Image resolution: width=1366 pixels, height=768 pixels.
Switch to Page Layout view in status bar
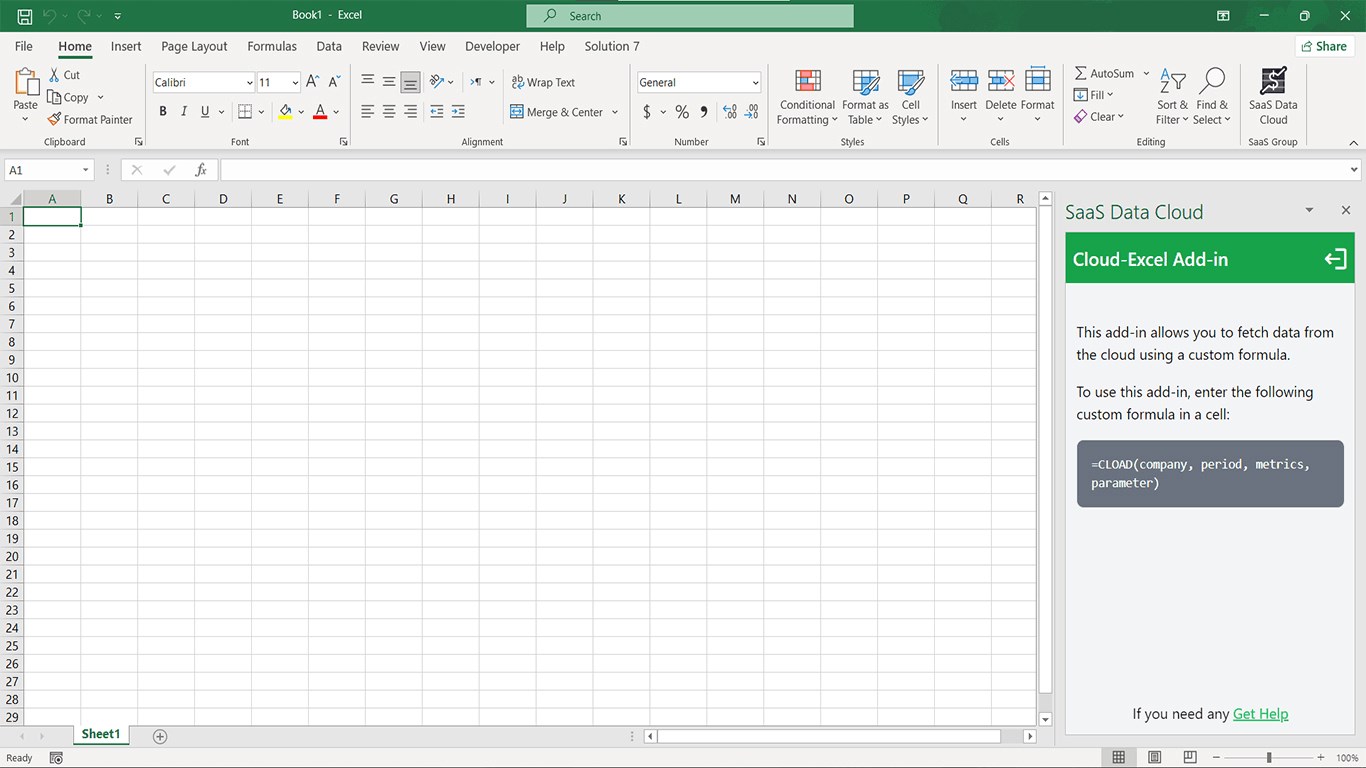[x=1154, y=758]
